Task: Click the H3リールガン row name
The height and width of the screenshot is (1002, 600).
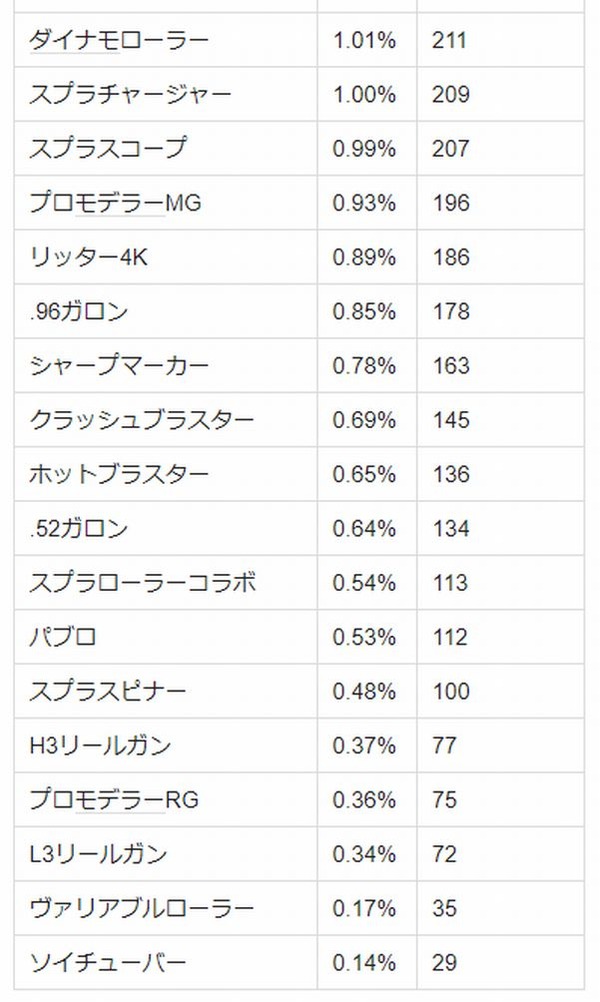Action: pyautogui.click(x=100, y=745)
